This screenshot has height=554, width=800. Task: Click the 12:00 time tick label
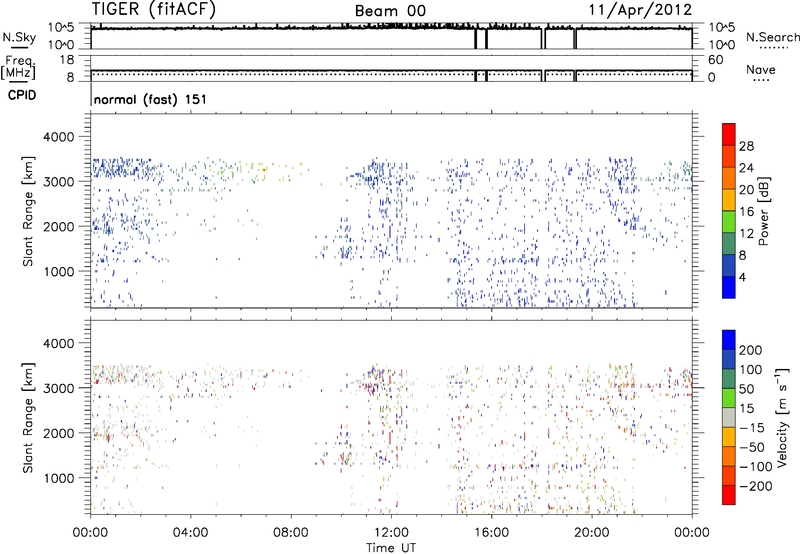[391, 533]
